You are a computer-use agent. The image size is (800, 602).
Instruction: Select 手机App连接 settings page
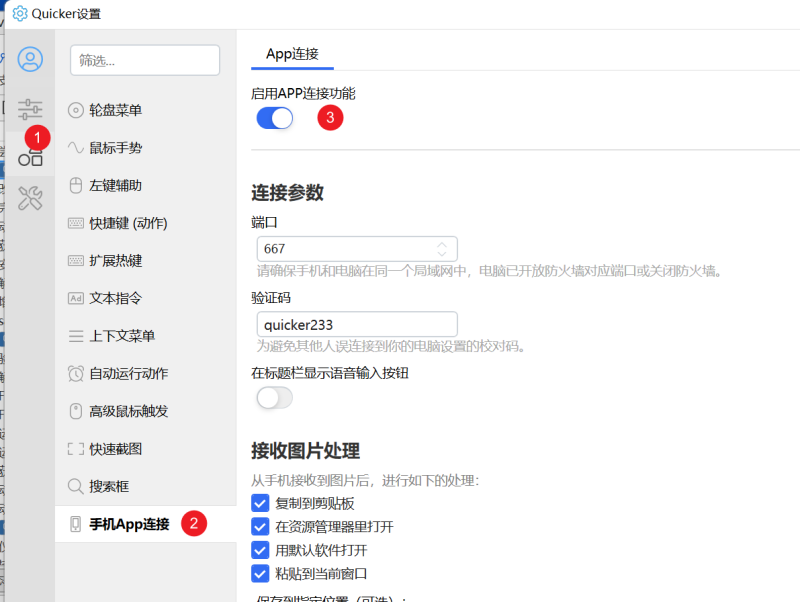pos(145,524)
